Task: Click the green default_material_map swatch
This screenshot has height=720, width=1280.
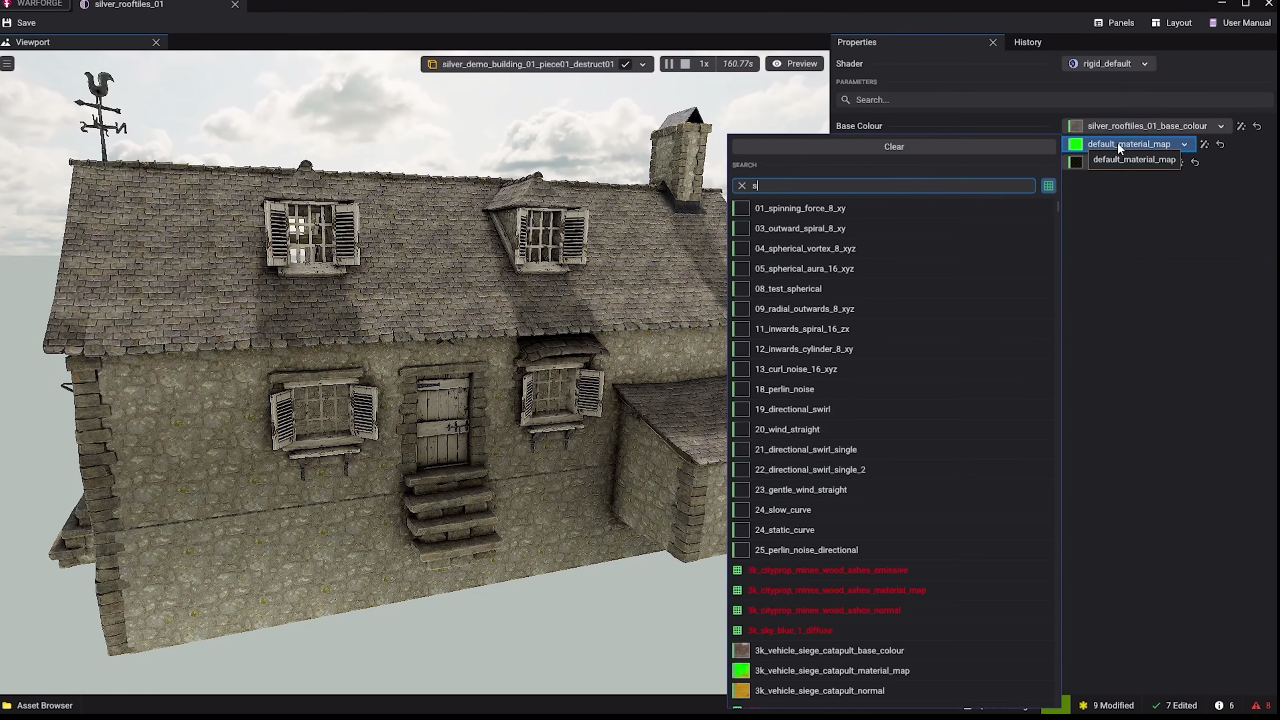Action: click(1075, 144)
